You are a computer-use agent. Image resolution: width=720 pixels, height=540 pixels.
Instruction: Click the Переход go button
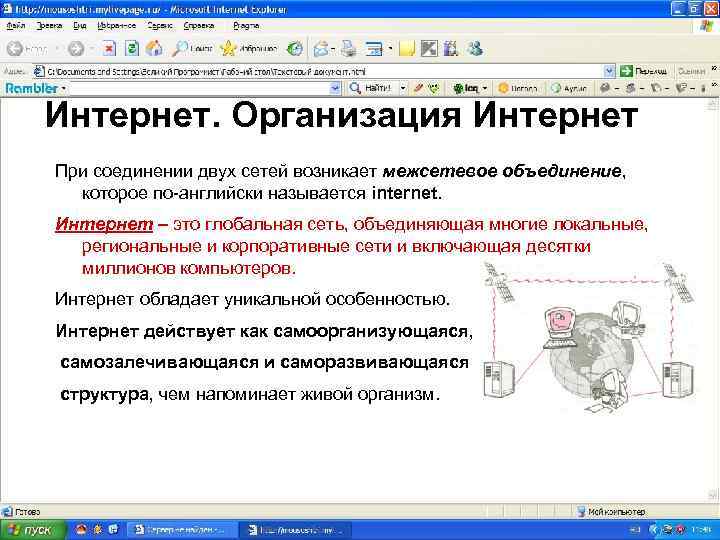click(643, 71)
